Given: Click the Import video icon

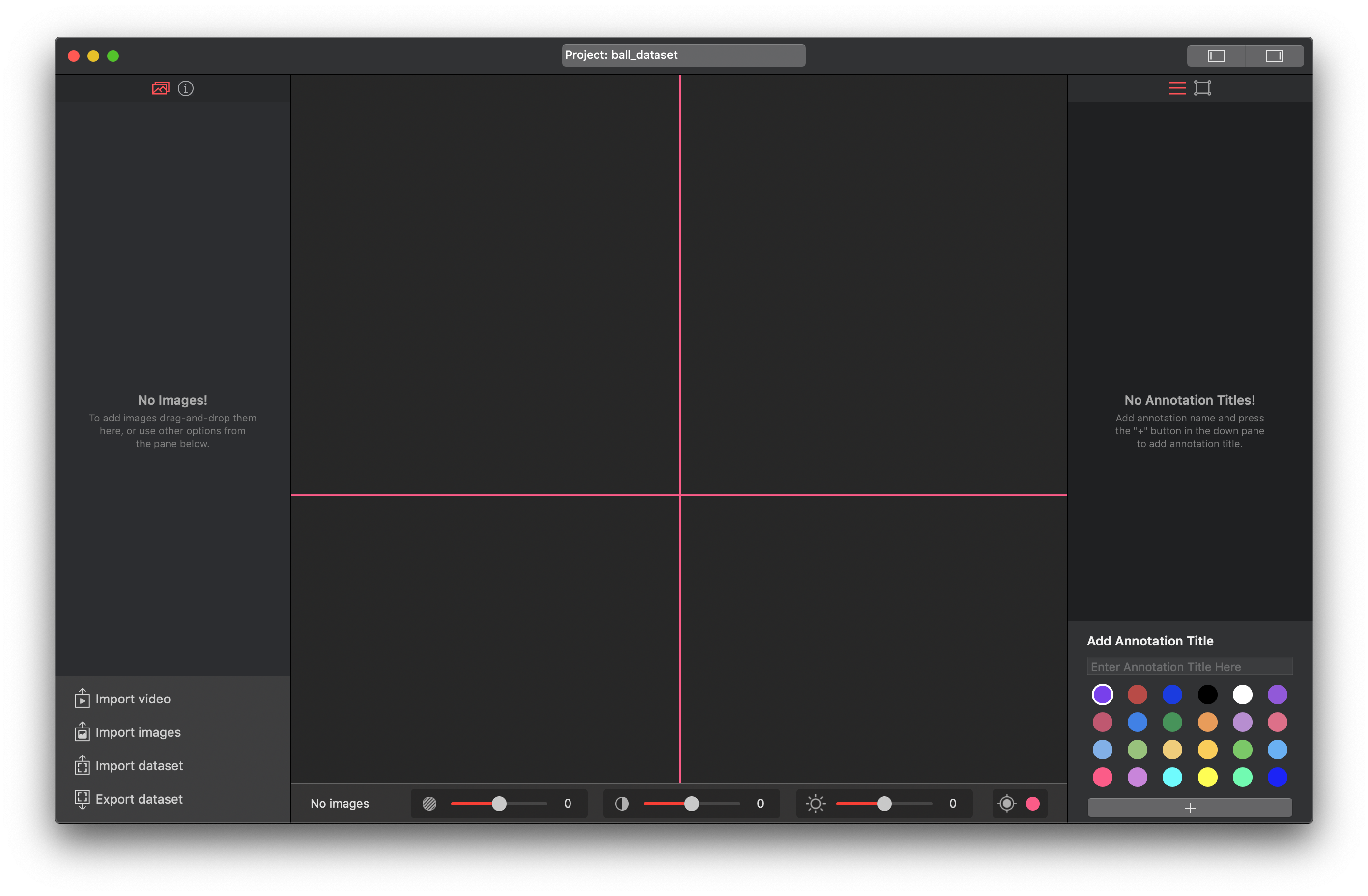Looking at the screenshot, I should pyautogui.click(x=82, y=699).
